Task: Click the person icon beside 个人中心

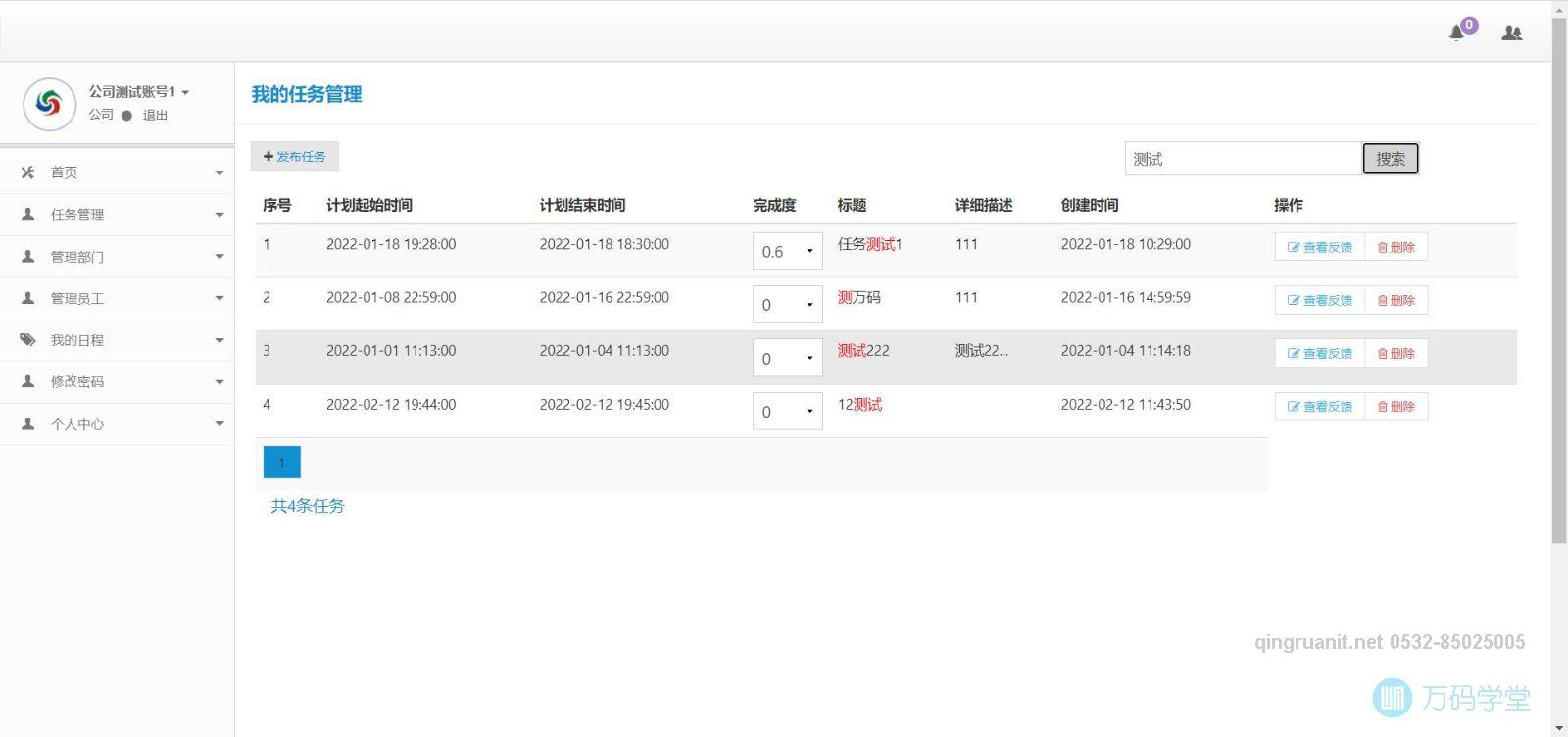Action: (27, 423)
